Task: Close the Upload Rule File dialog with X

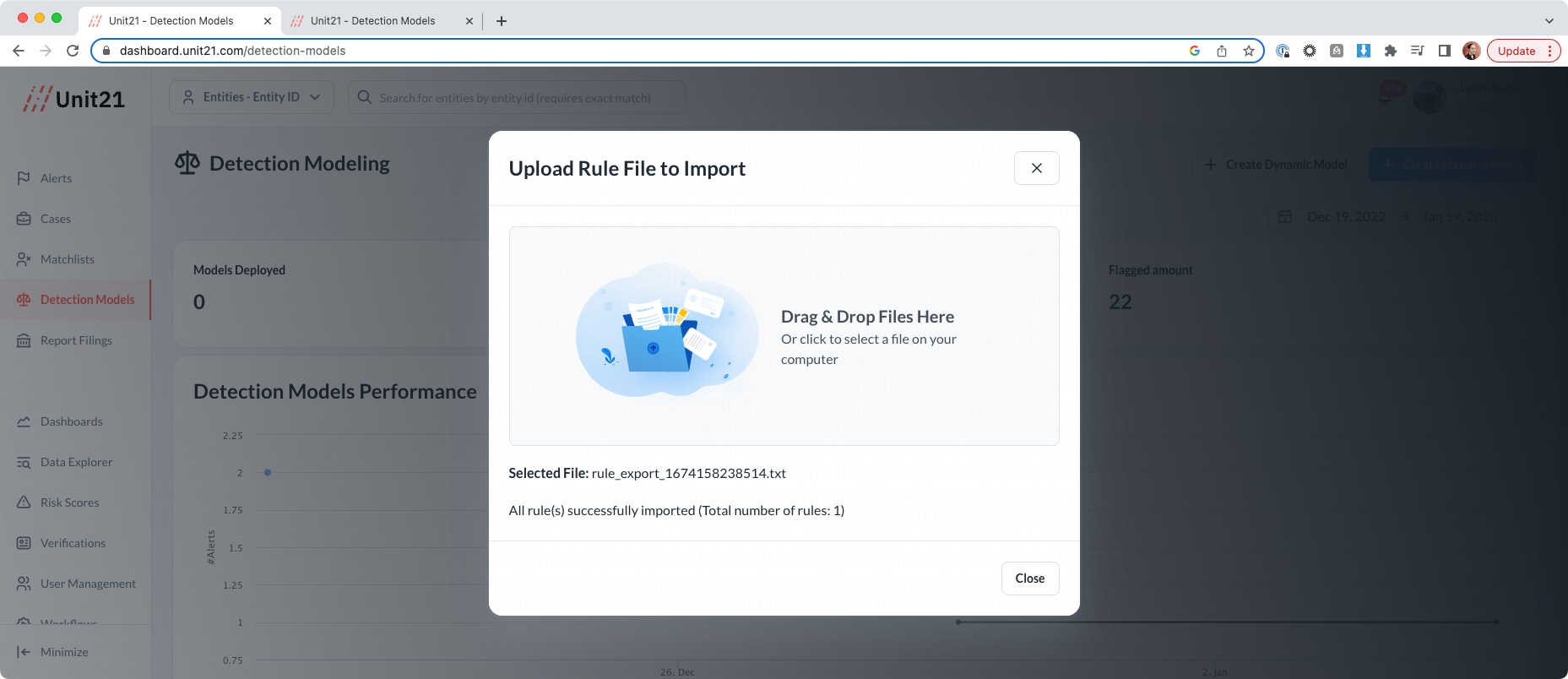Action: [1036, 168]
